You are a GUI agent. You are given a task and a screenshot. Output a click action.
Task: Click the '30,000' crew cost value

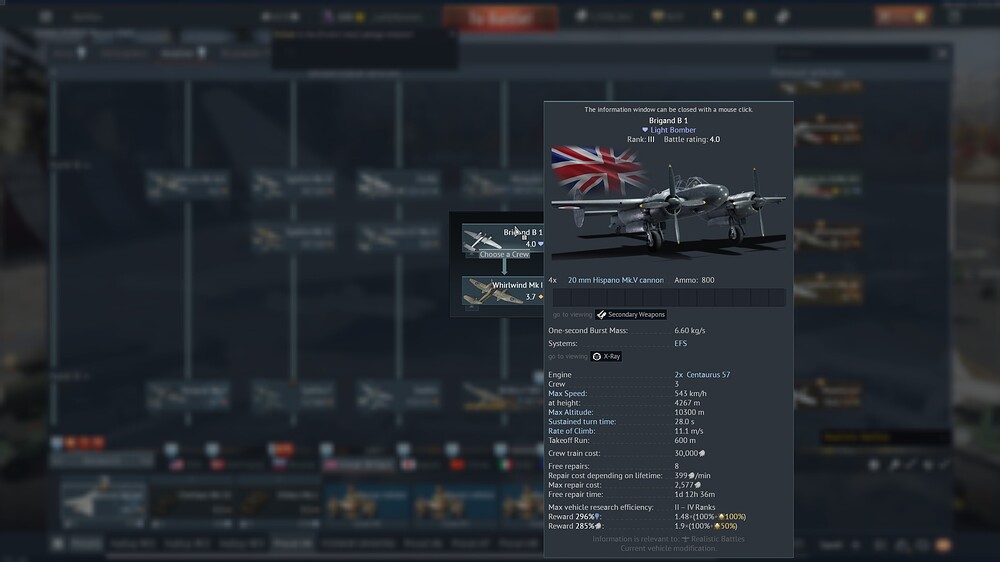pos(689,454)
